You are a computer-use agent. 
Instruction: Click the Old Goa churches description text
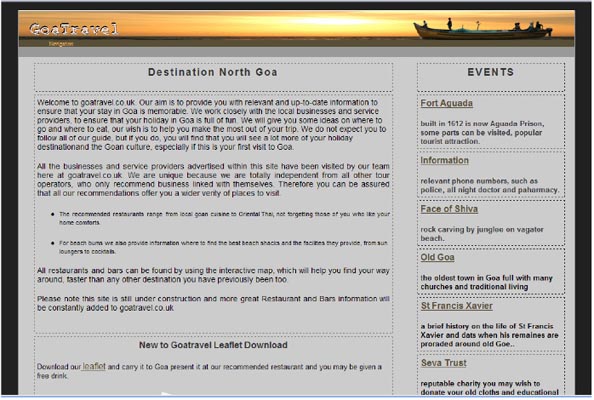point(486,283)
